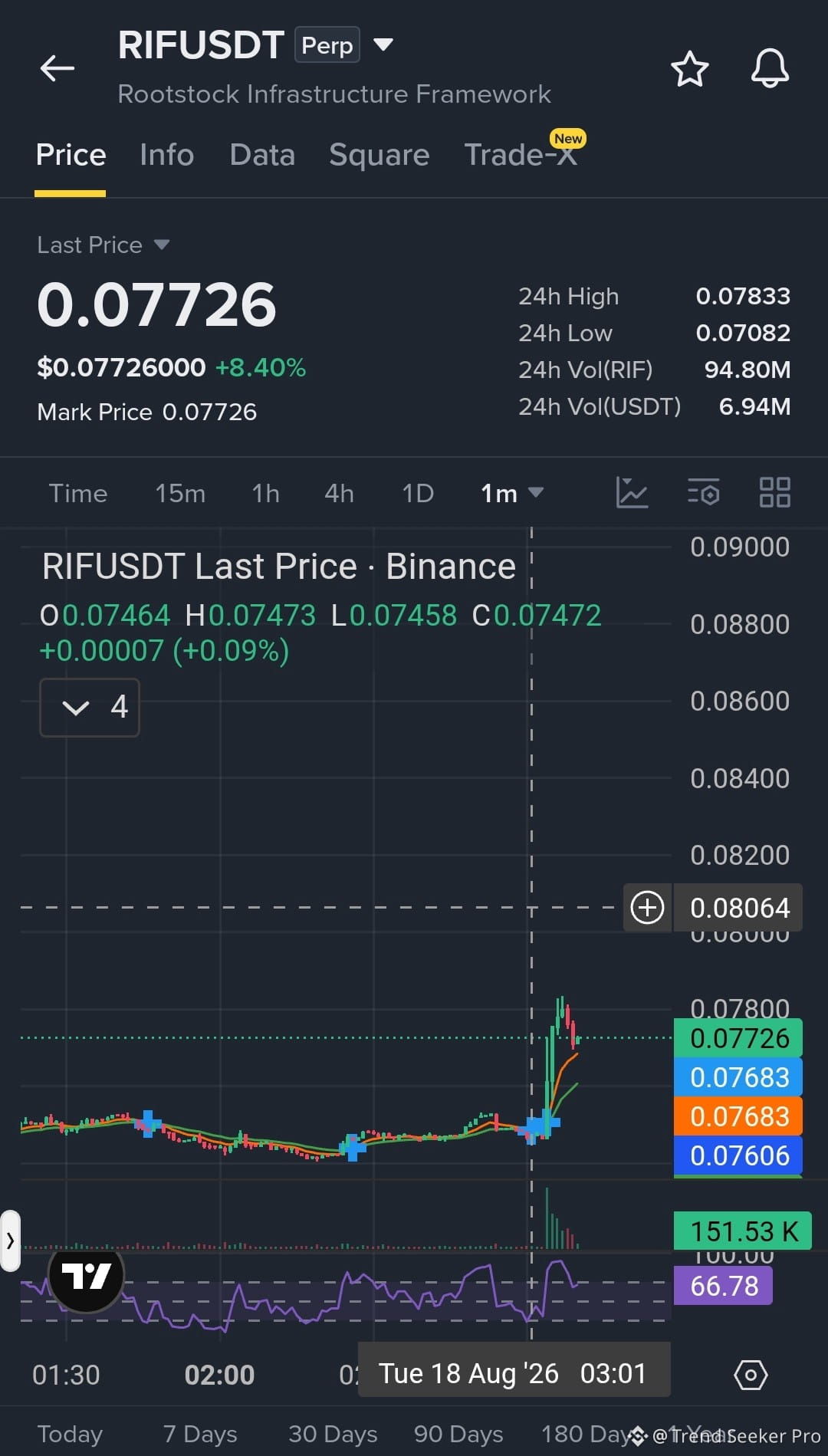
Task: Select the 30 Days range
Action: point(333,1434)
